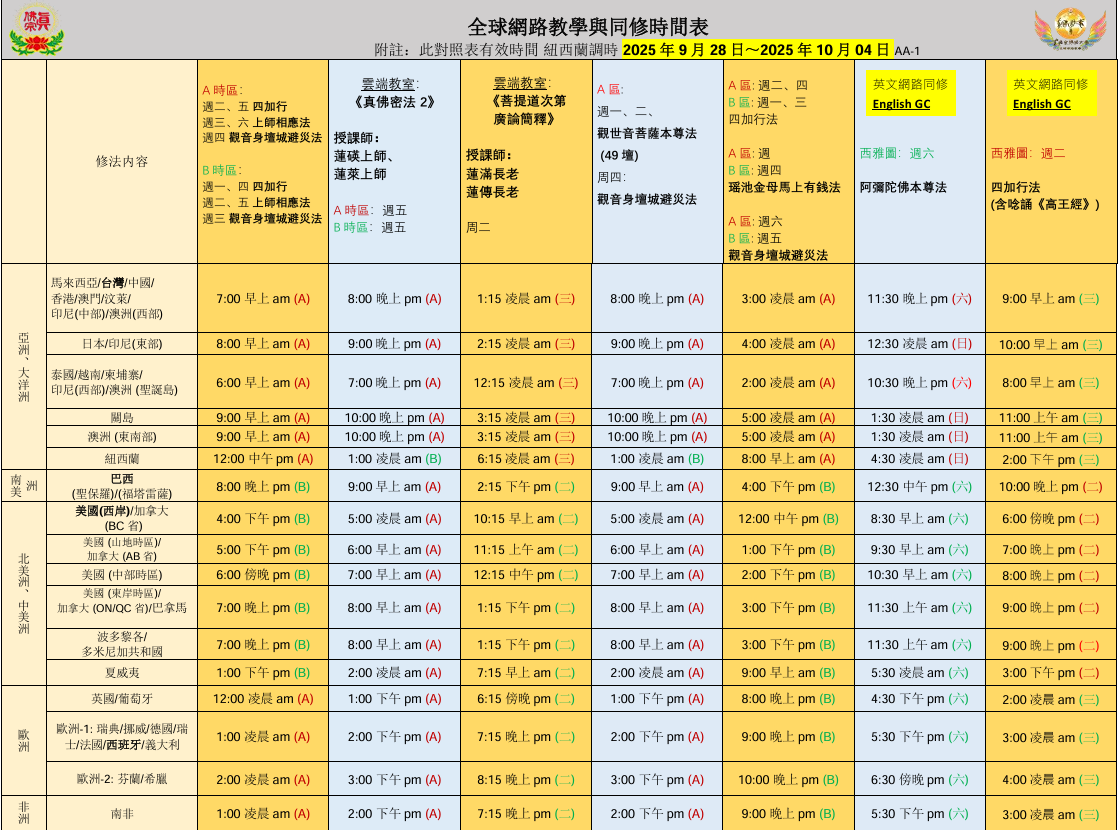
Task: Select the 夏威夷 row label
Action: point(122,673)
